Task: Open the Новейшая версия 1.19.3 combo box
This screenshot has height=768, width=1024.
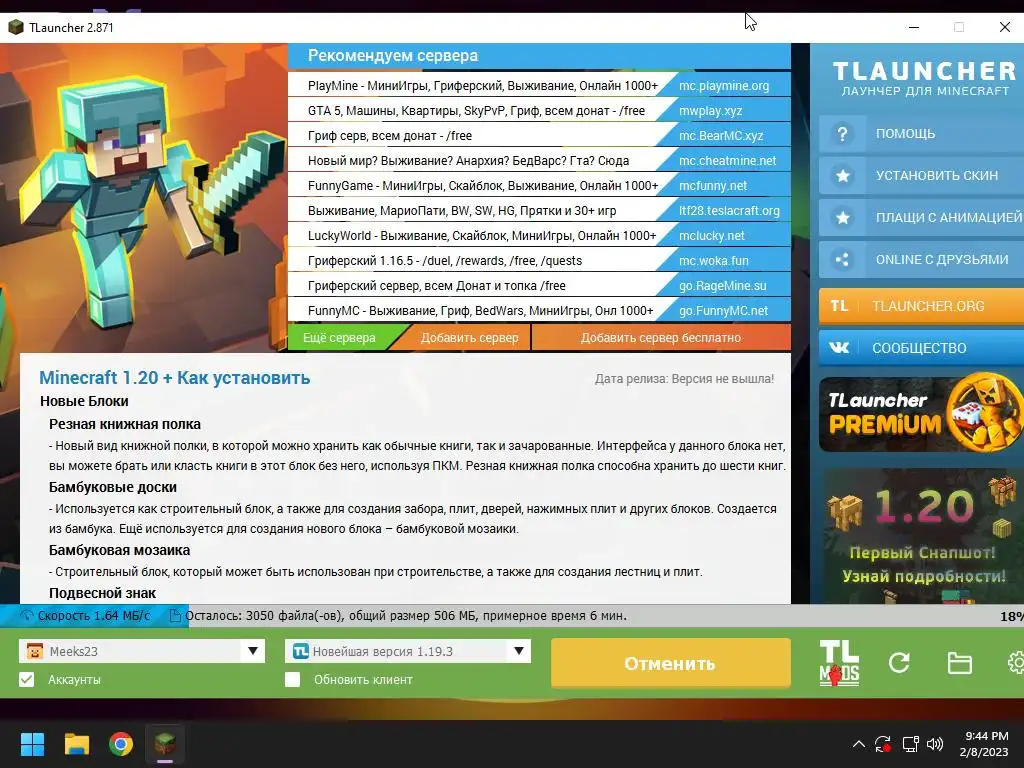Action: (408, 651)
